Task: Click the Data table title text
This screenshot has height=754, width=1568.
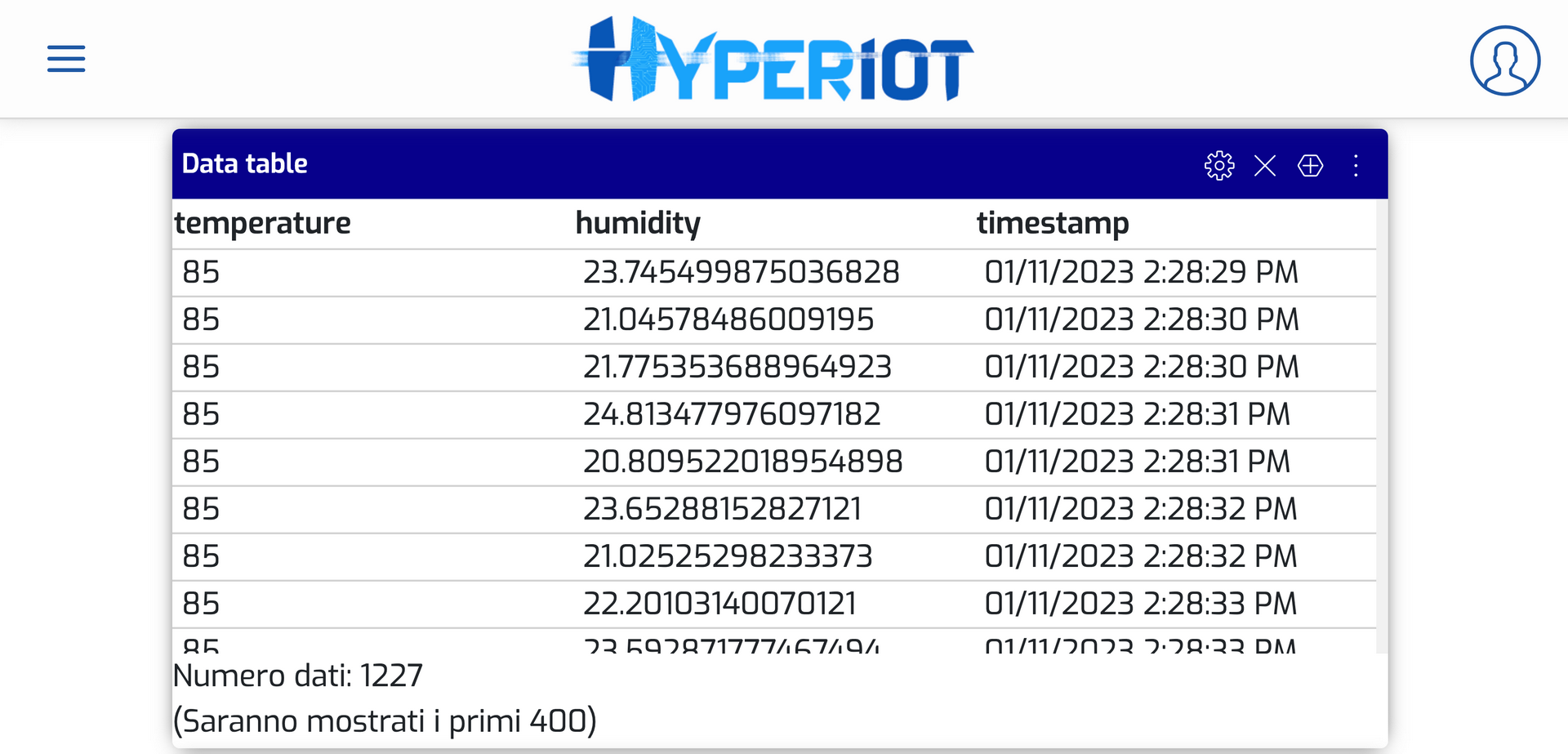Action: point(244,163)
